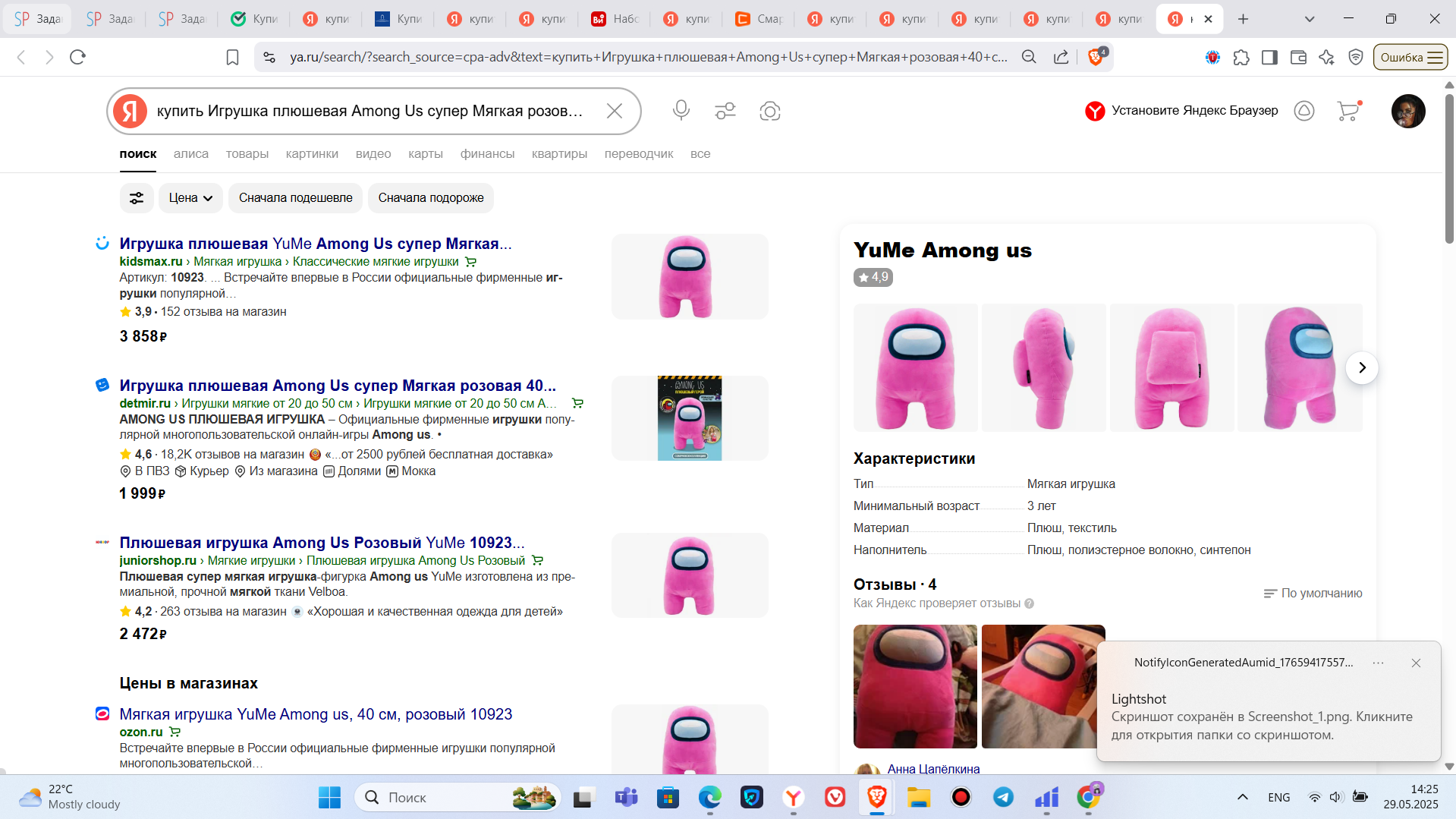Viewport: 1456px width, 819px height.
Task: Open the Ошибка browser menu button
Action: pos(1410,57)
